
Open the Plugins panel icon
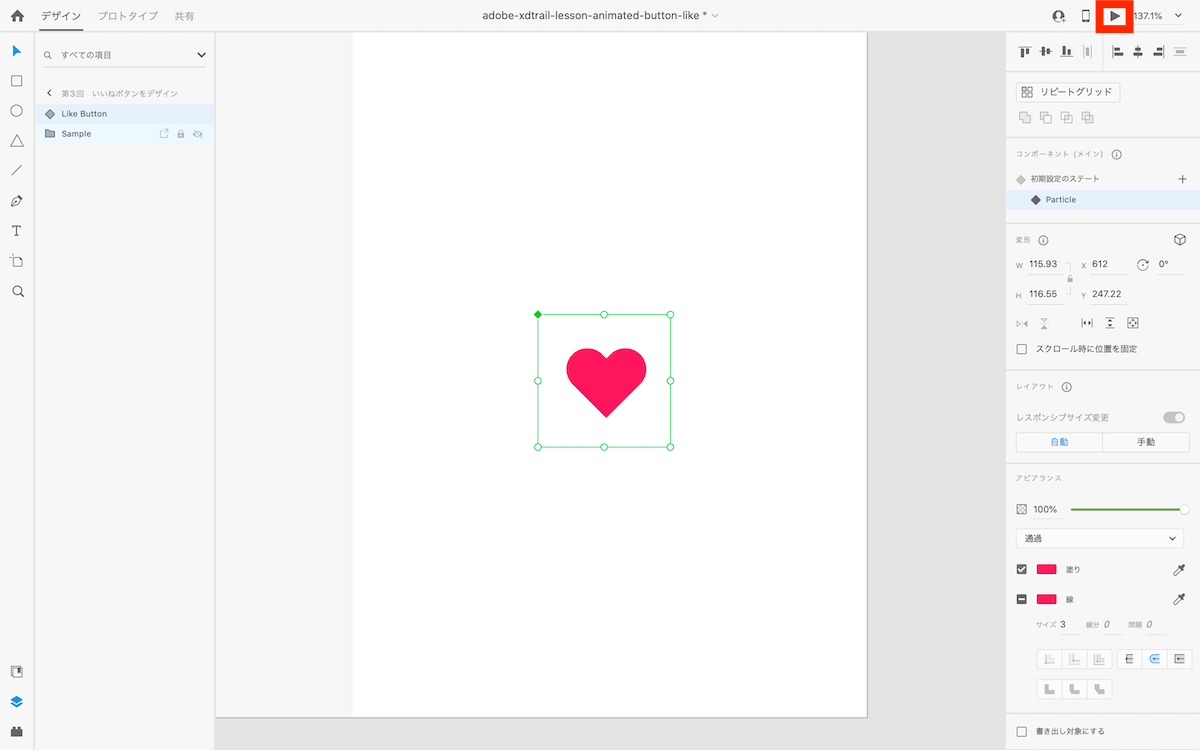[17, 731]
